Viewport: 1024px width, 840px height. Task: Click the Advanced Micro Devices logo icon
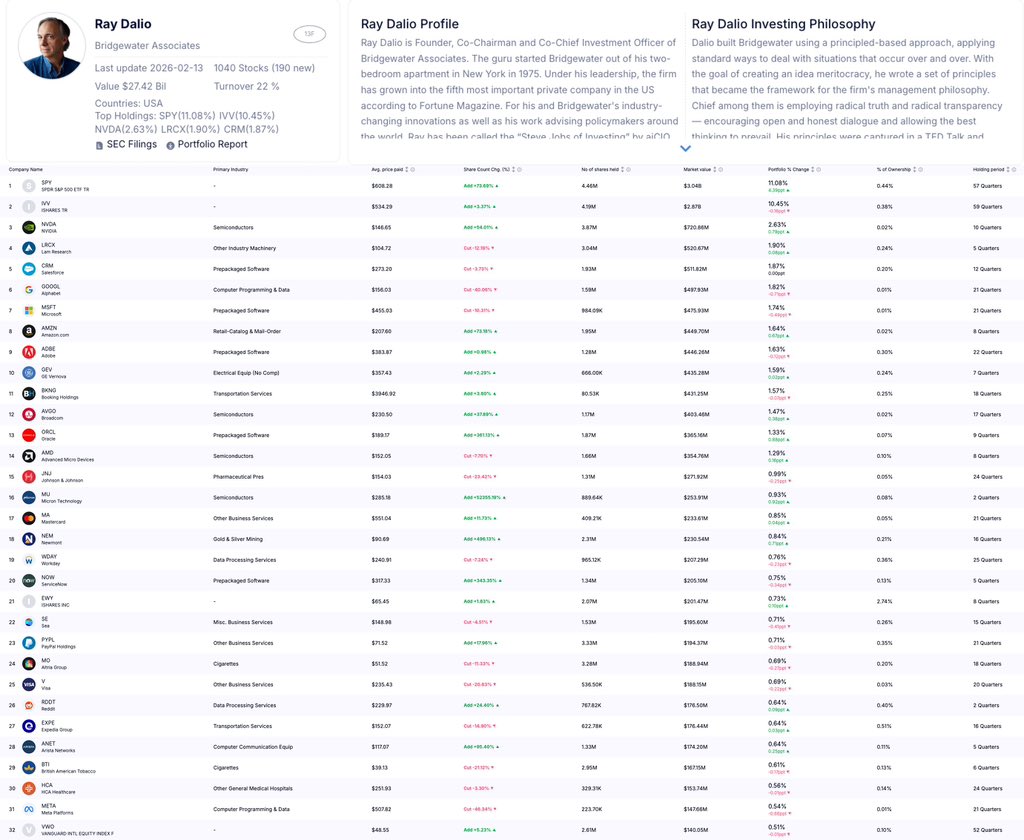click(29, 456)
